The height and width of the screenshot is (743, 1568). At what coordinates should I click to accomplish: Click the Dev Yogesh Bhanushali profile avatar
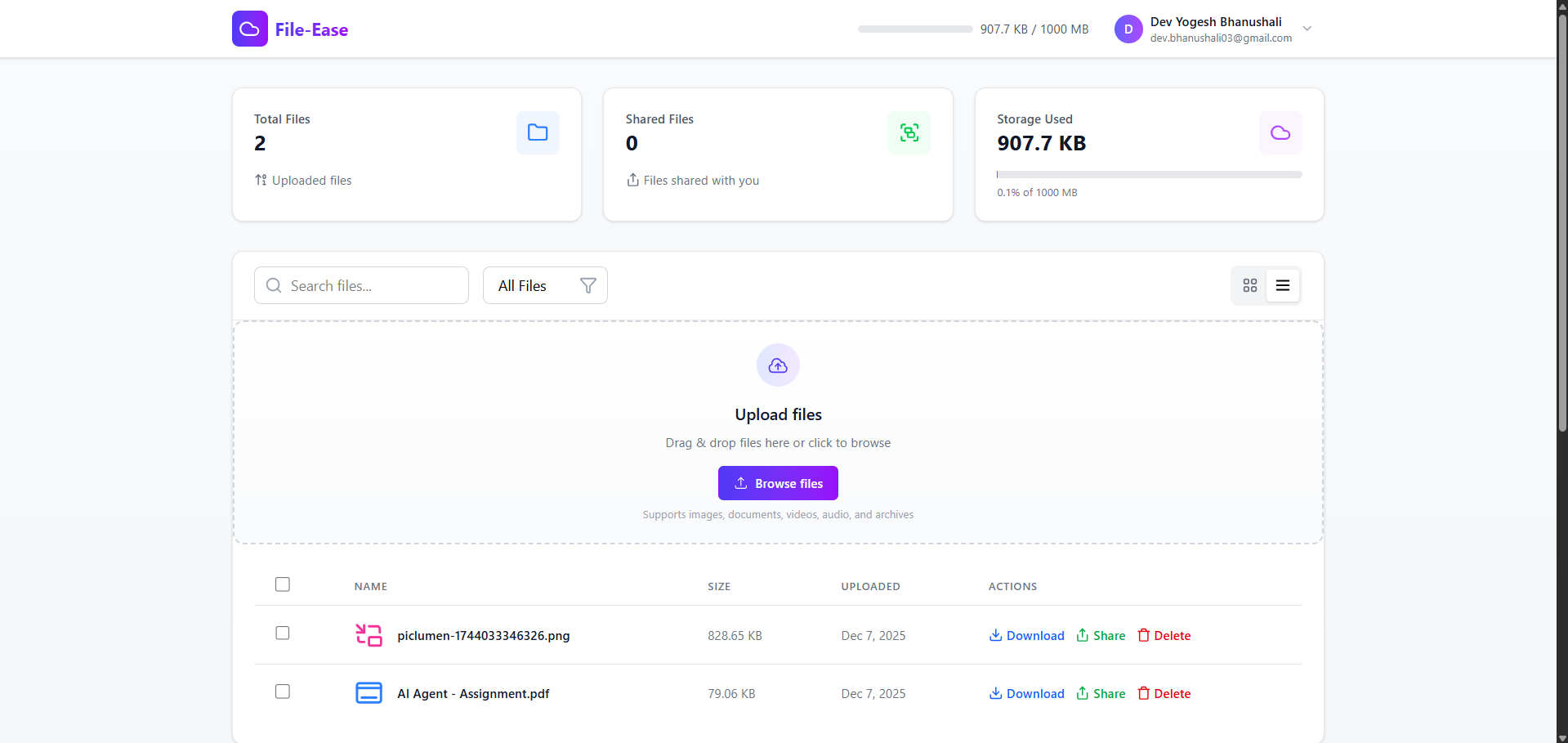tap(1128, 29)
